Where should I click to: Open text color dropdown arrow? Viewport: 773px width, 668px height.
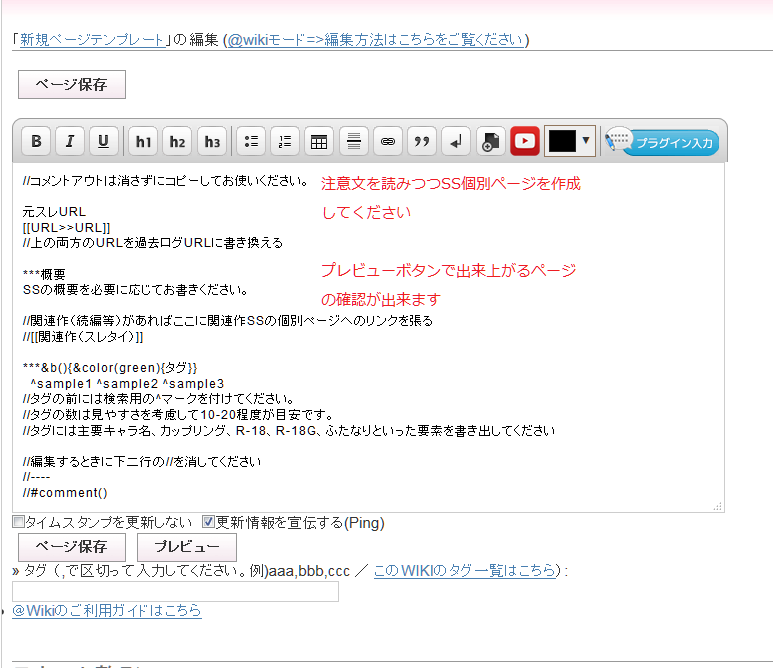[586, 141]
